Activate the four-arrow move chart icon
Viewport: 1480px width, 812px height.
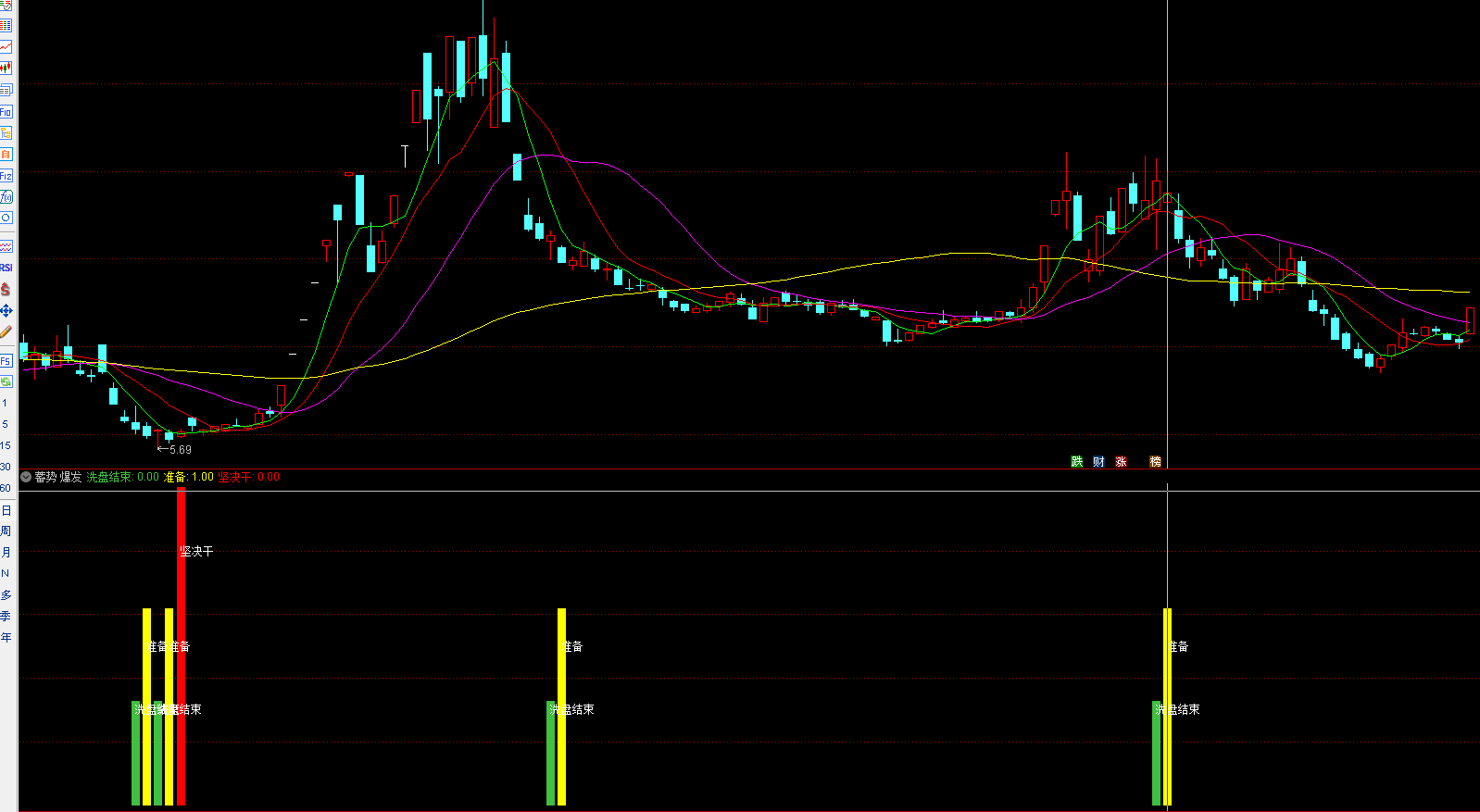pos(6,310)
